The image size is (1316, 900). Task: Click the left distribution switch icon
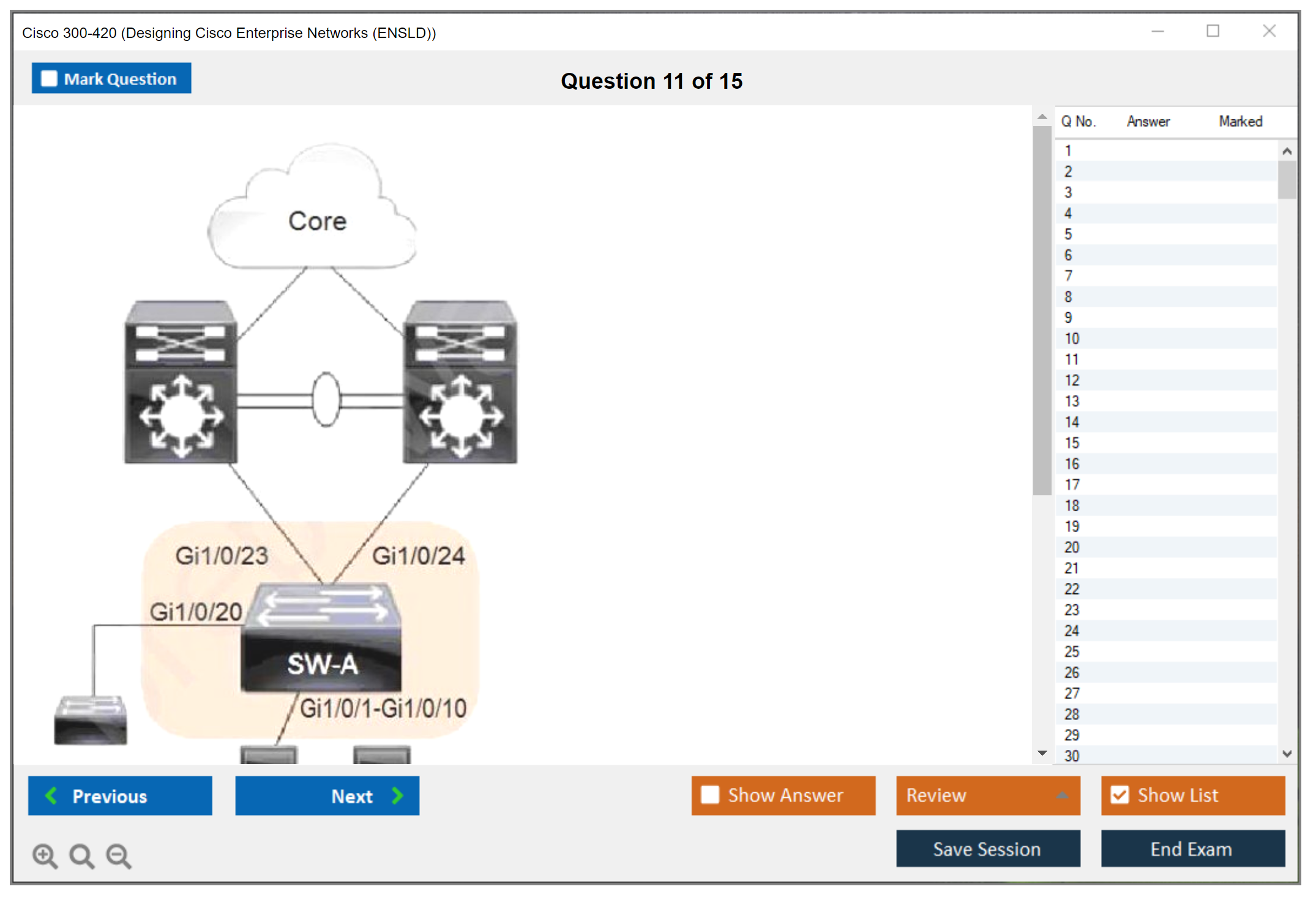[181, 382]
